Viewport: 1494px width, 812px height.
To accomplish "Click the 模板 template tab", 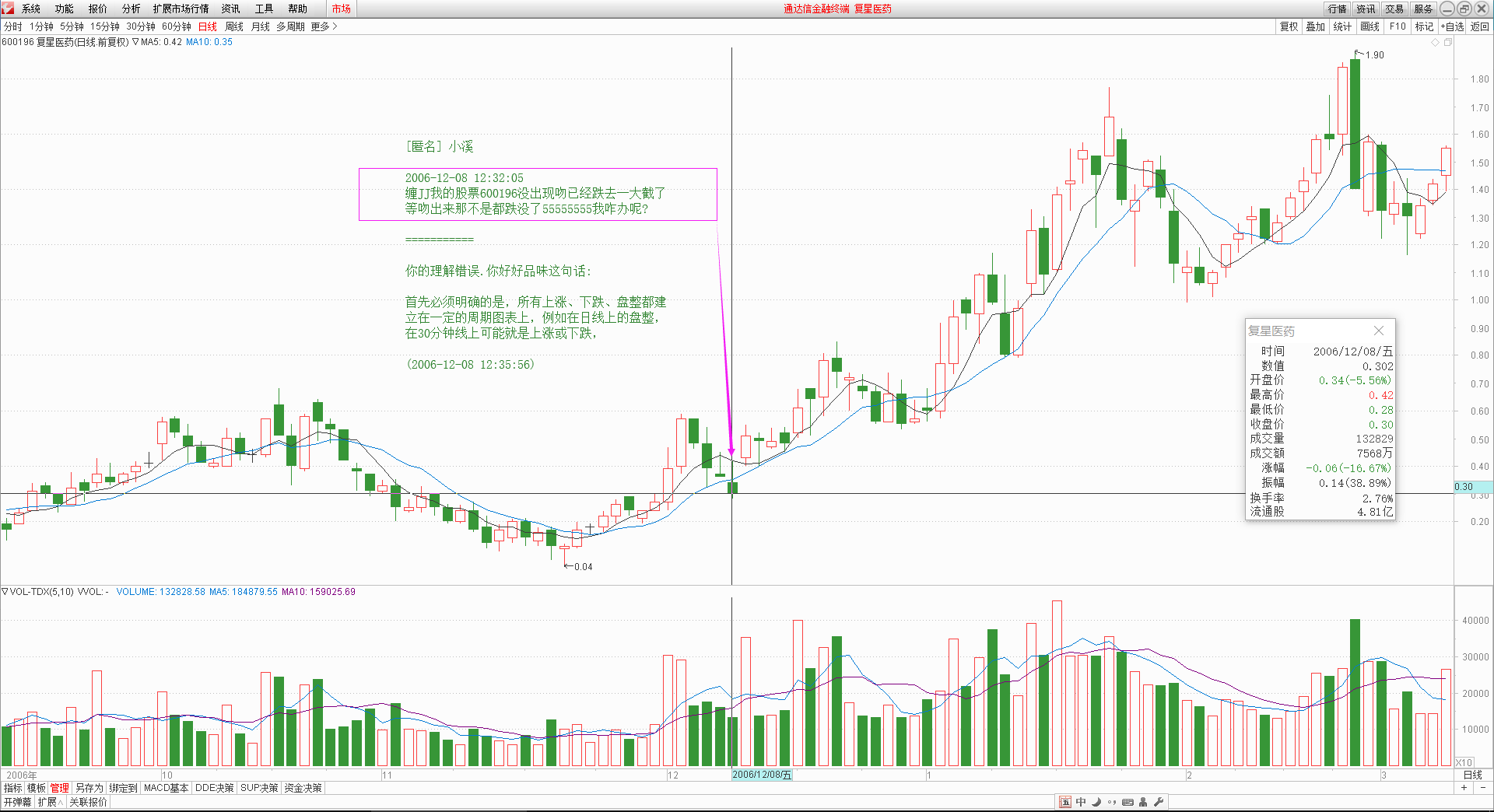I will click(x=37, y=788).
